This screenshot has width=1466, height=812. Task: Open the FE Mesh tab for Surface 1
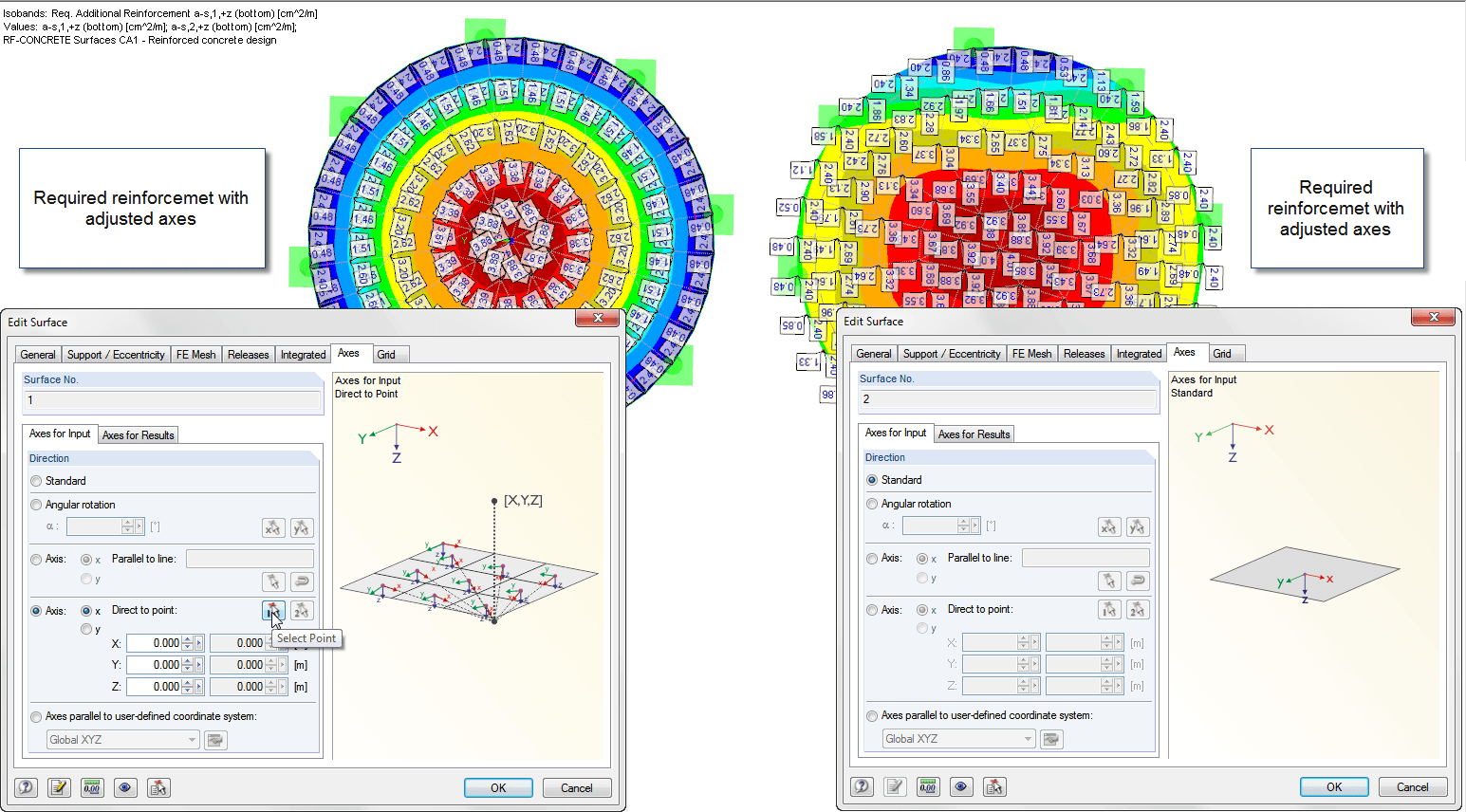pos(195,354)
